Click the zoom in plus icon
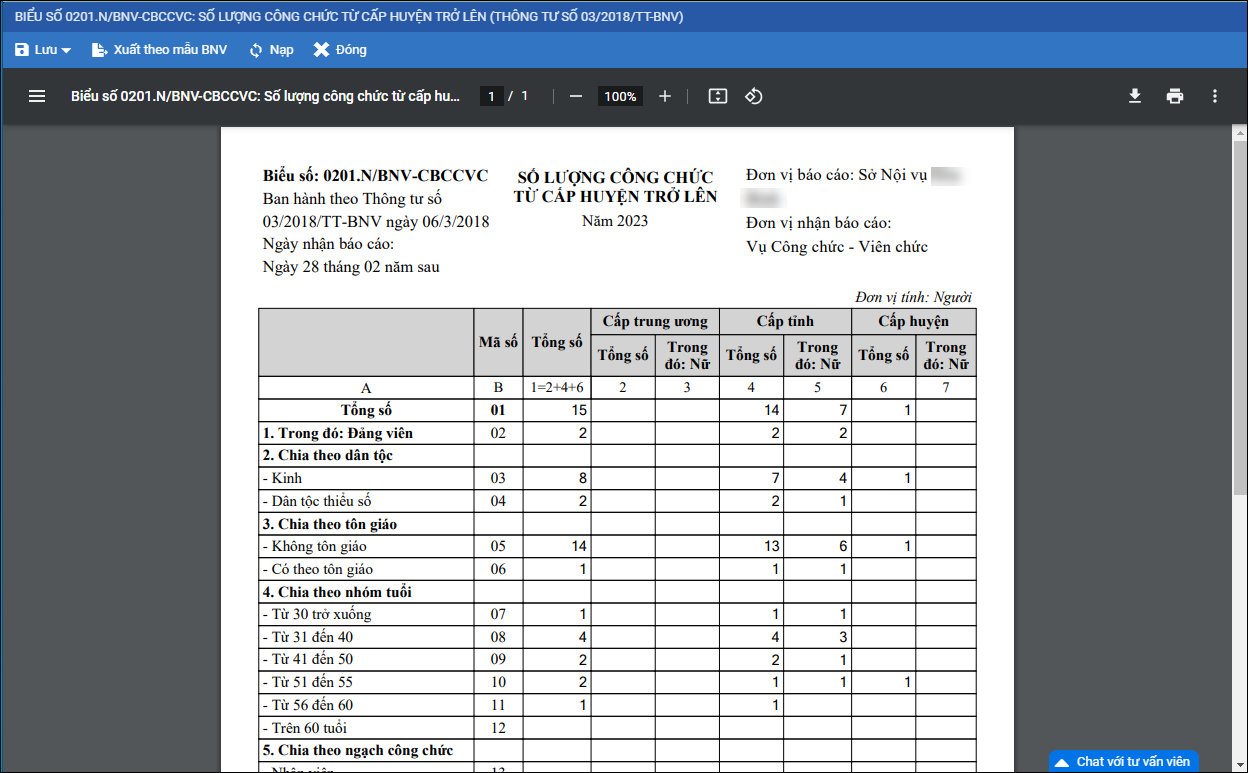 [x=665, y=96]
